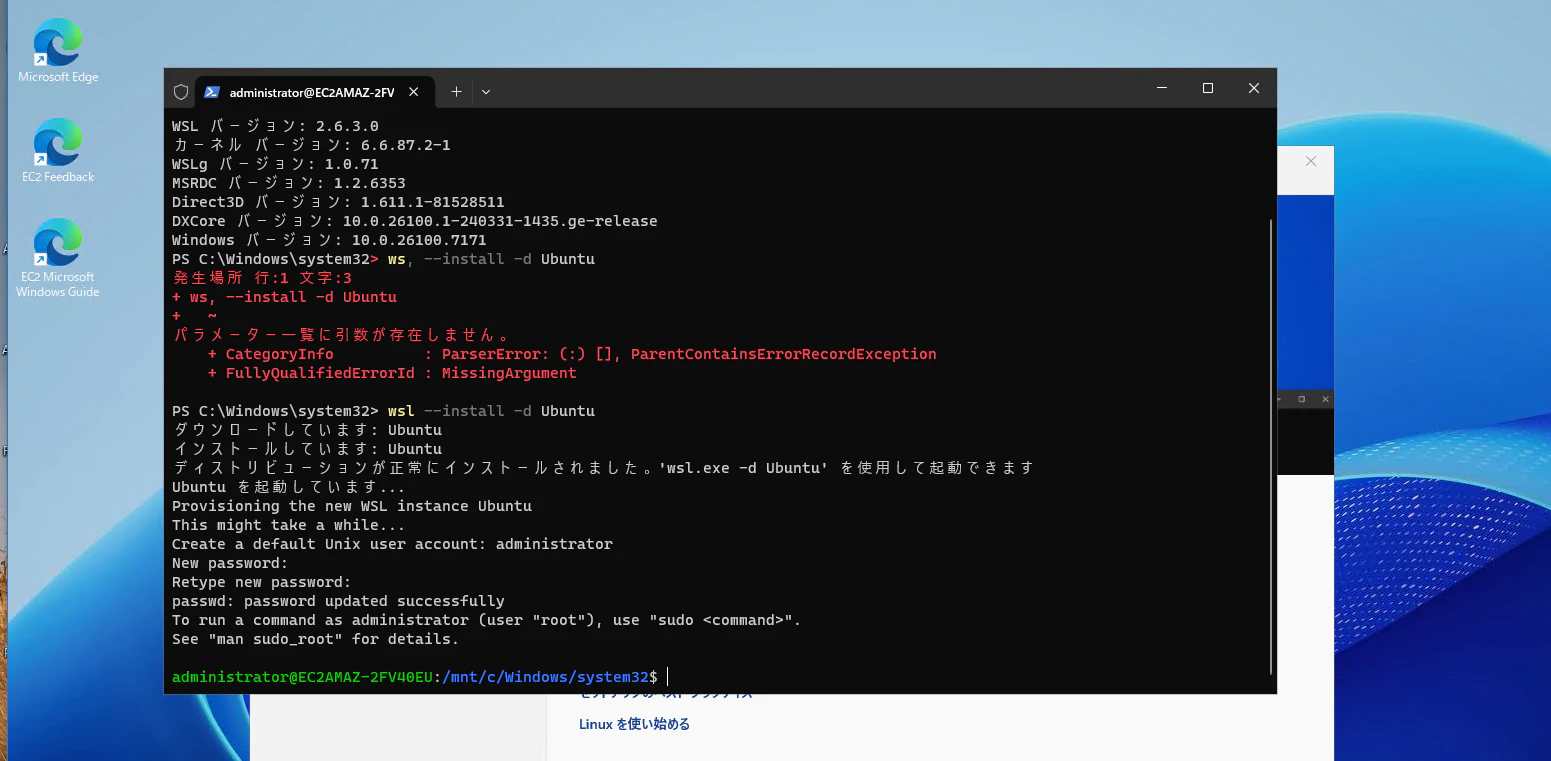
Task: Open a new terminal tab with plus
Action: (456, 92)
